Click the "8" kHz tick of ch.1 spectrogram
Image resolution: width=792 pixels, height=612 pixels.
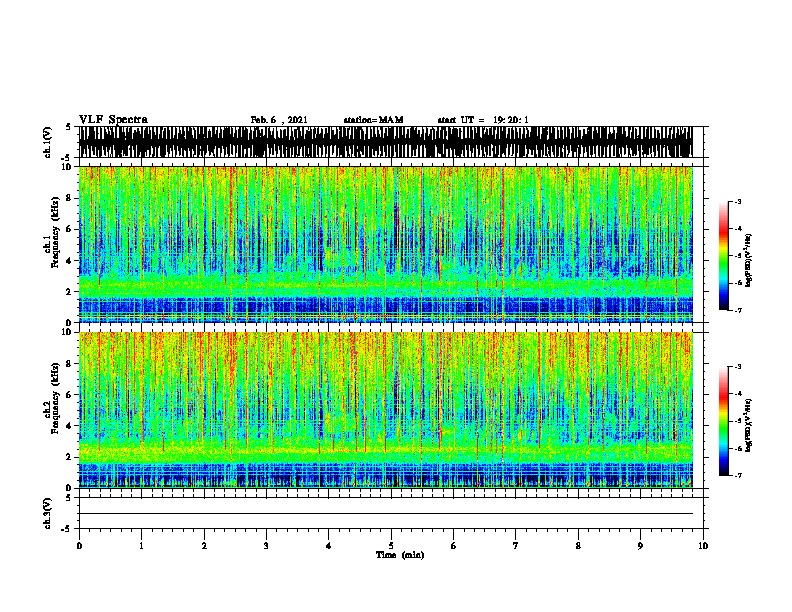pyautogui.click(x=69, y=198)
